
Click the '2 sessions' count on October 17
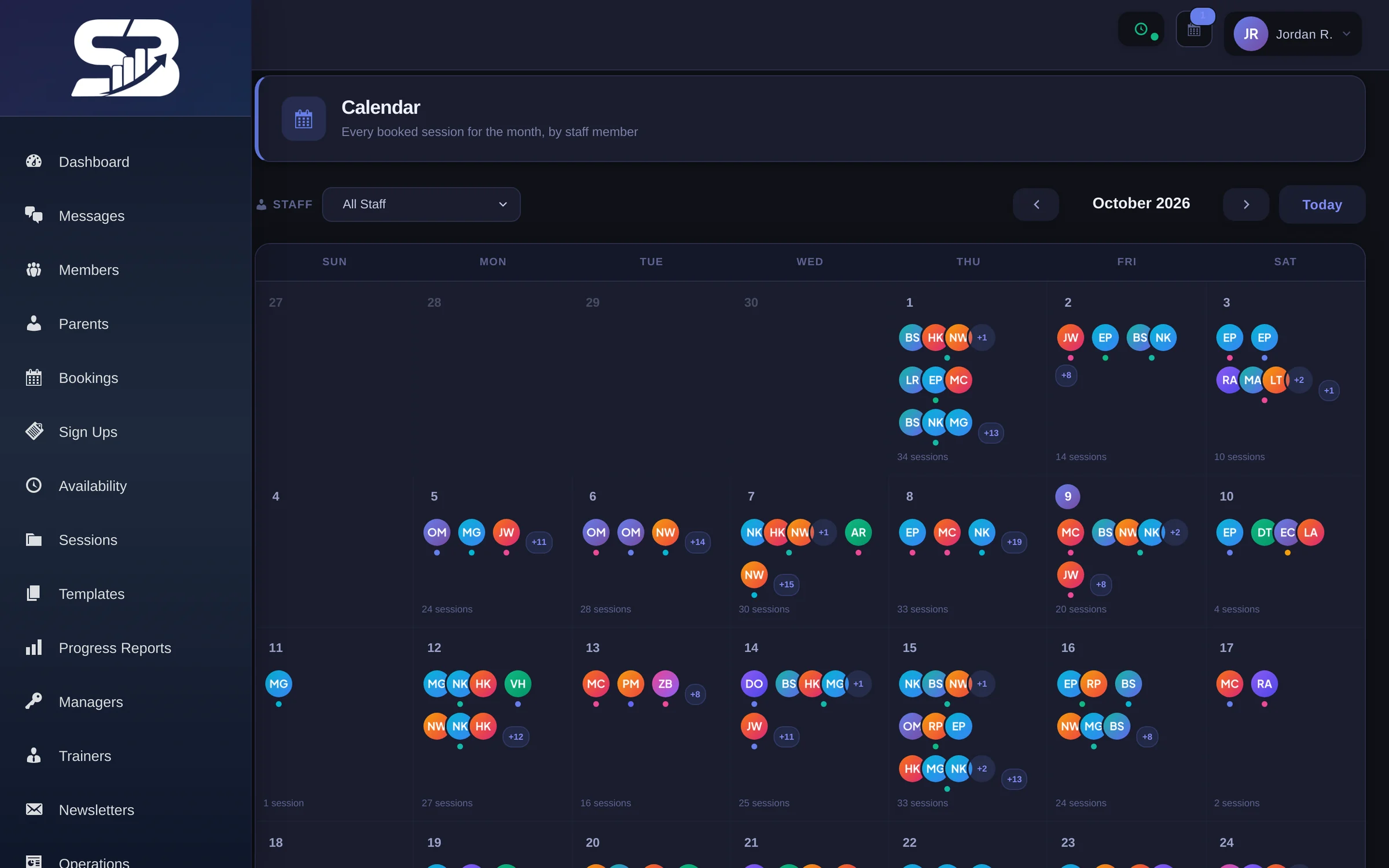pos(1236,803)
